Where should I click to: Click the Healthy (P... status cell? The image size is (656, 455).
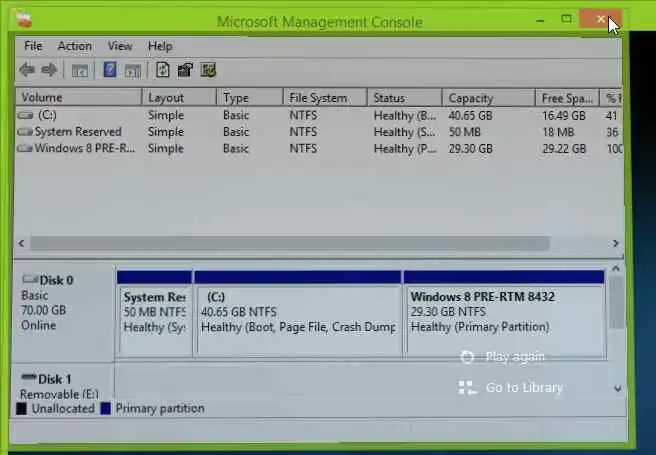pyautogui.click(x=405, y=148)
